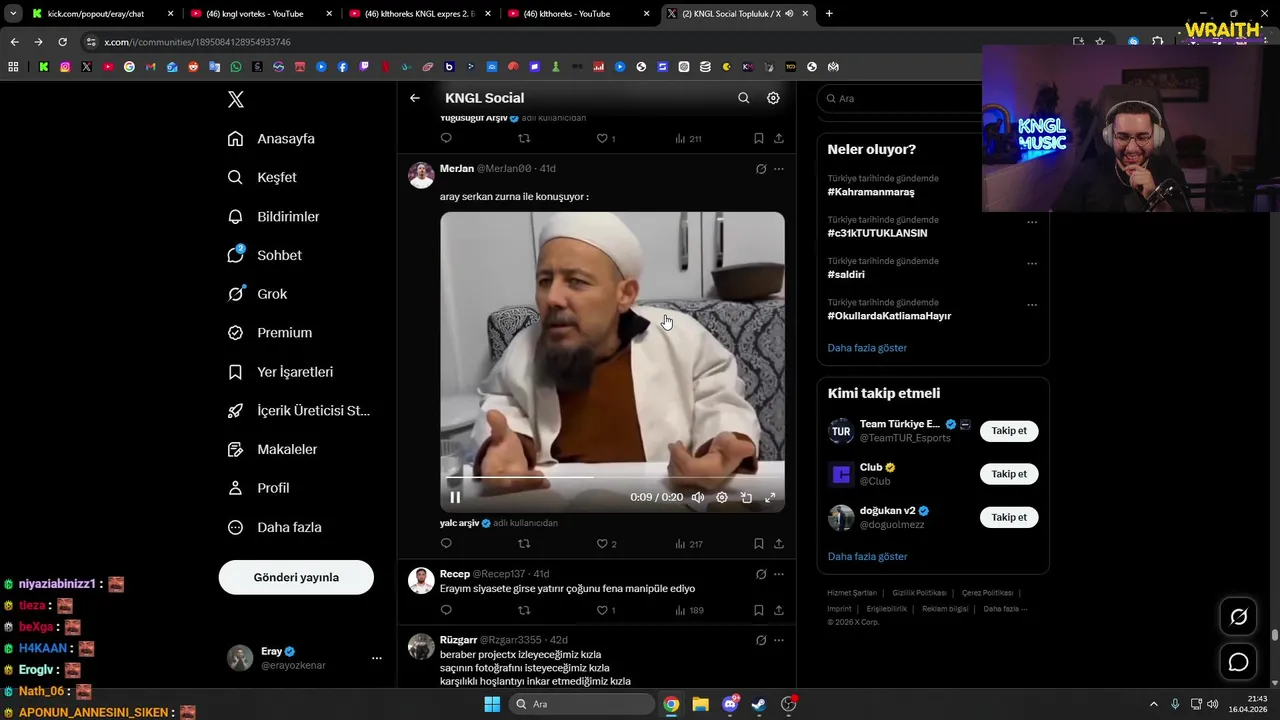The image size is (1280, 720).
Task: Reload the page in Chrome
Action: click(62, 42)
